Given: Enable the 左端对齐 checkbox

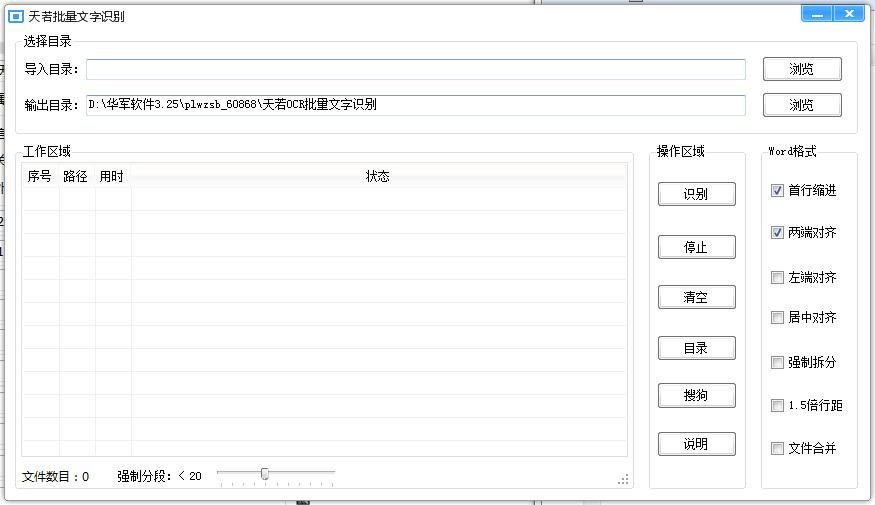Looking at the screenshot, I should click(x=778, y=278).
